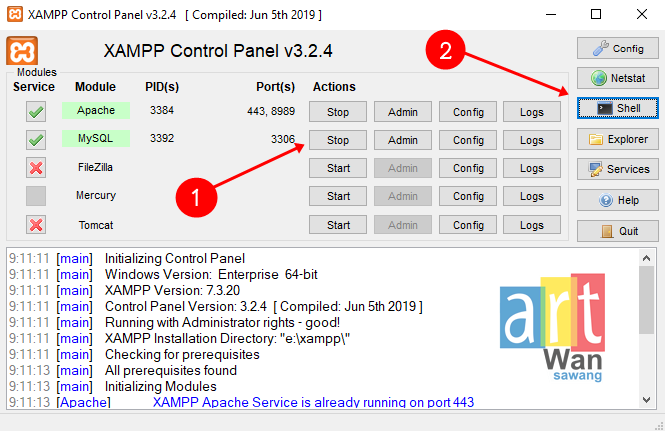Click the Apache service already running log line
Screen dimensions: 665x431
(313, 402)
